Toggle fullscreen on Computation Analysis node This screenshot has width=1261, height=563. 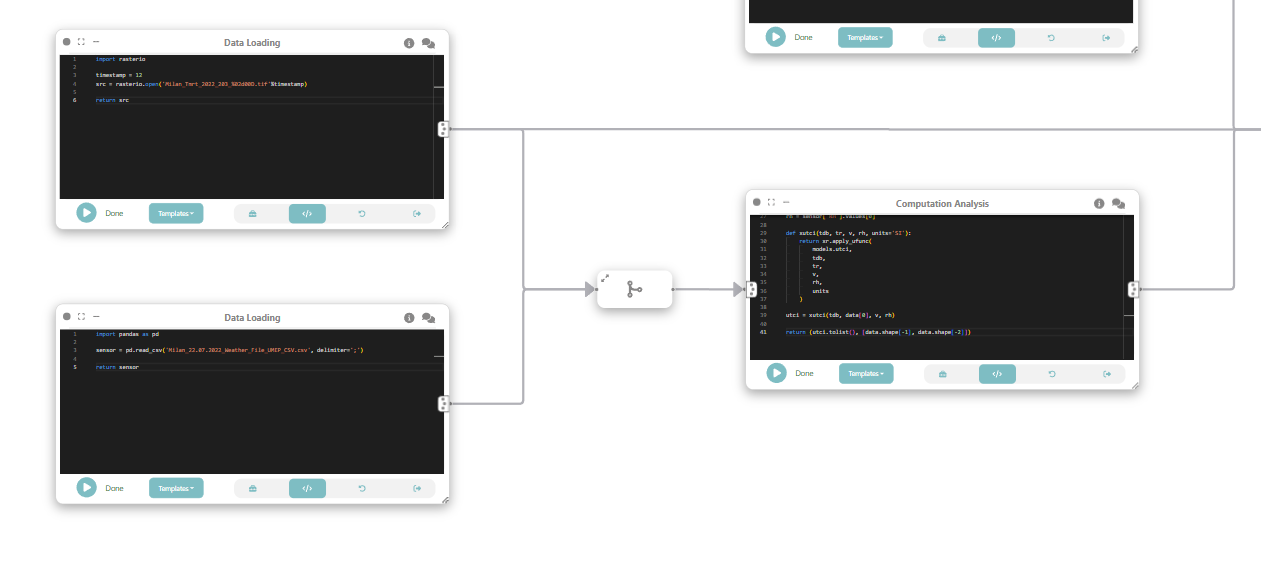point(771,202)
